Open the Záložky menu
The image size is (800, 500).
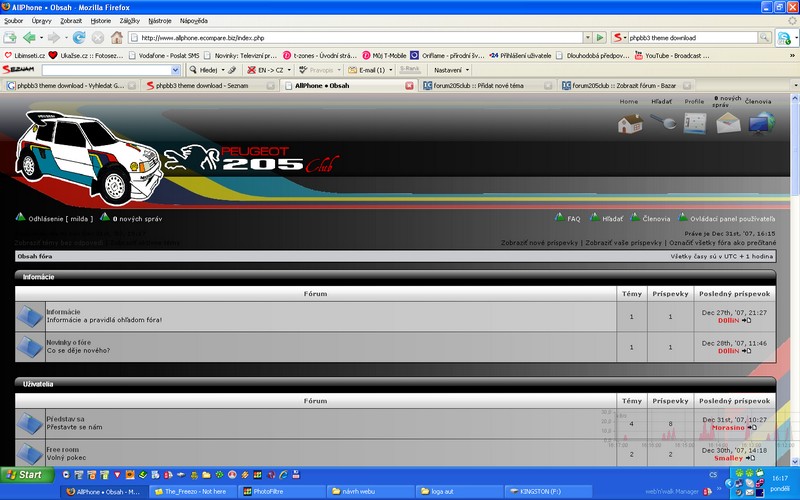[130, 20]
